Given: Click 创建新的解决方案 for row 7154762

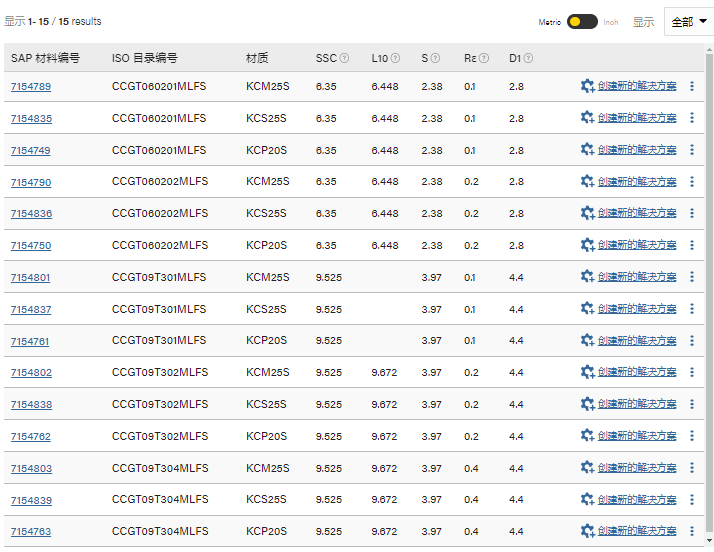Looking at the screenshot, I should pyautogui.click(x=637, y=437).
